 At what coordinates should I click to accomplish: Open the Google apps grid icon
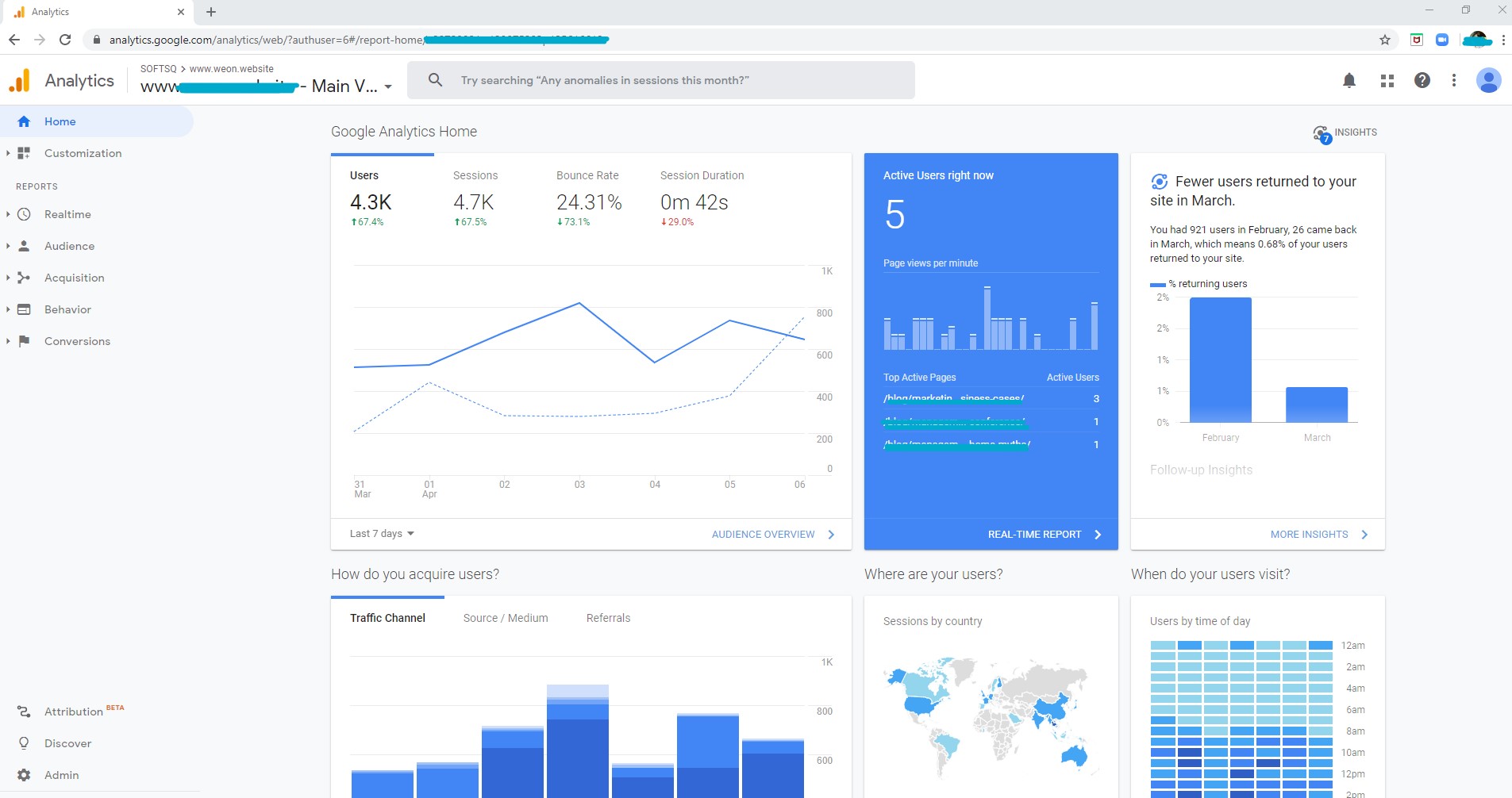[x=1387, y=80]
